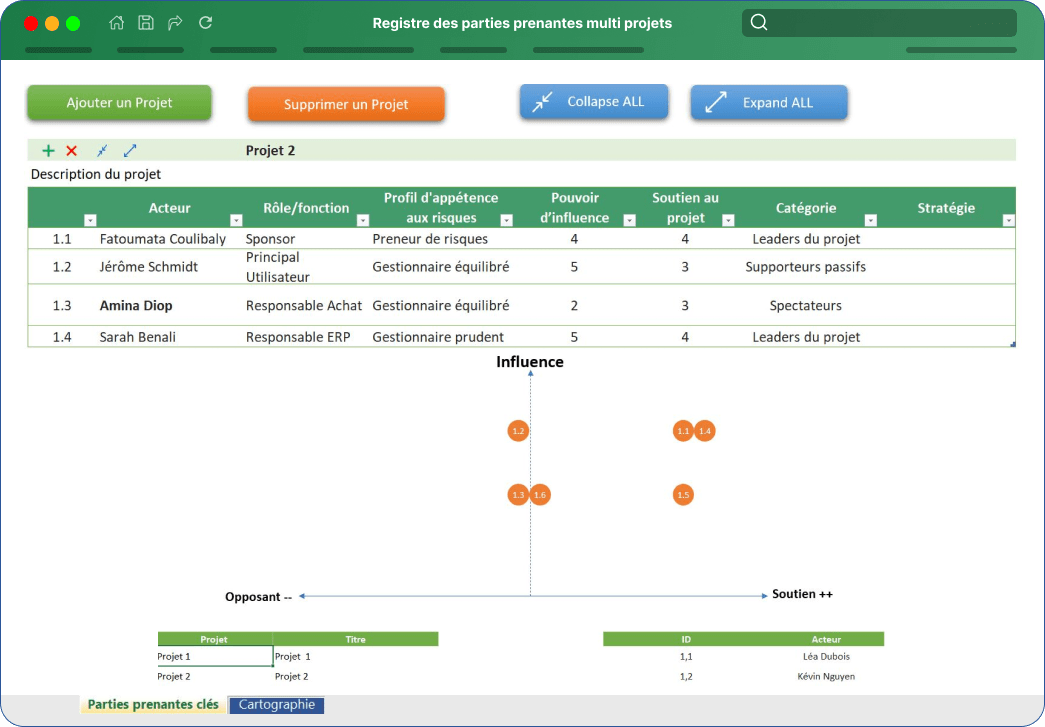The image size is (1045, 727).
Task: Click the Collapse ALL button
Action: (594, 102)
